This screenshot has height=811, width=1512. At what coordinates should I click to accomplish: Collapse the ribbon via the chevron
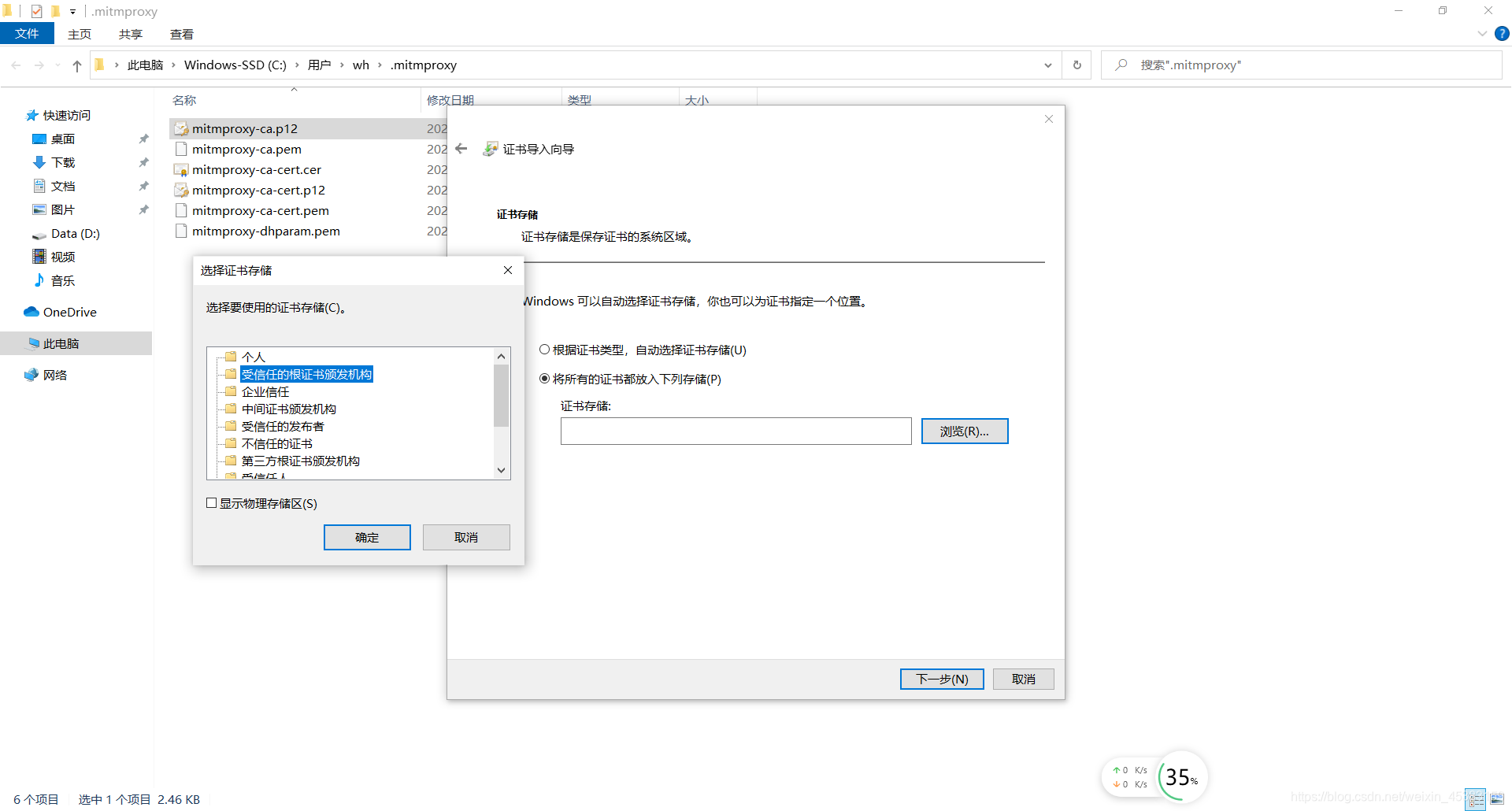(1482, 34)
